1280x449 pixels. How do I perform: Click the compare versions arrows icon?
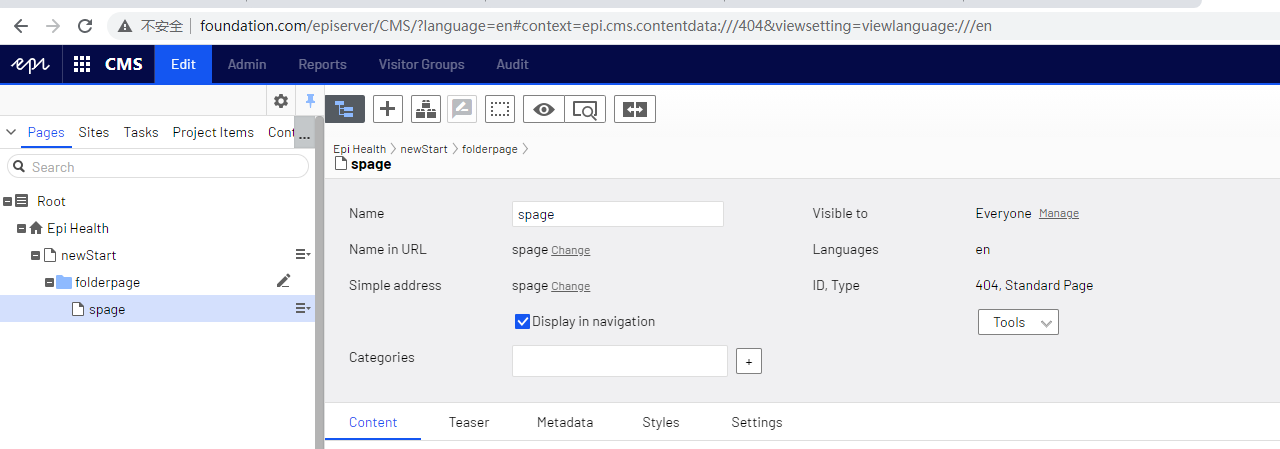coord(635,109)
